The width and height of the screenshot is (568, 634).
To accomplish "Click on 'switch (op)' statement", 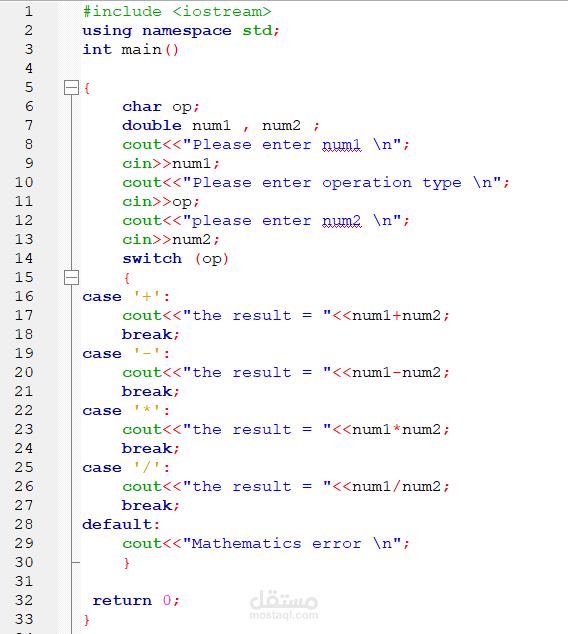I will [176, 259].
